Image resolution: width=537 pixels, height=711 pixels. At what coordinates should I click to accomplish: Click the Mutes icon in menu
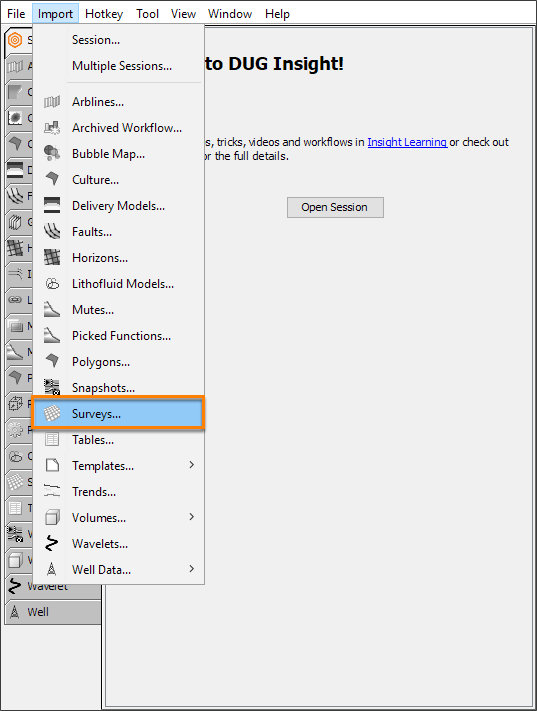pyautogui.click(x=52, y=310)
